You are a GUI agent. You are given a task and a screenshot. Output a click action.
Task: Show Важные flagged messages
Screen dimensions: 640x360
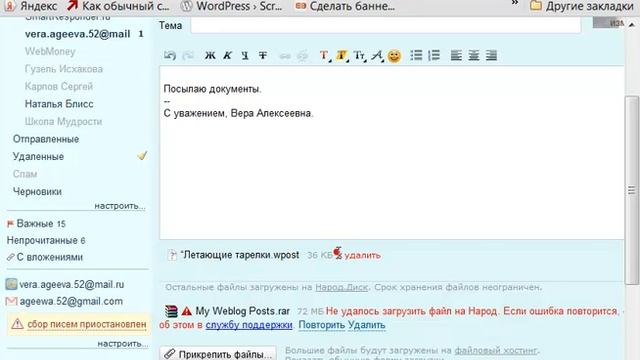[36, 224]
